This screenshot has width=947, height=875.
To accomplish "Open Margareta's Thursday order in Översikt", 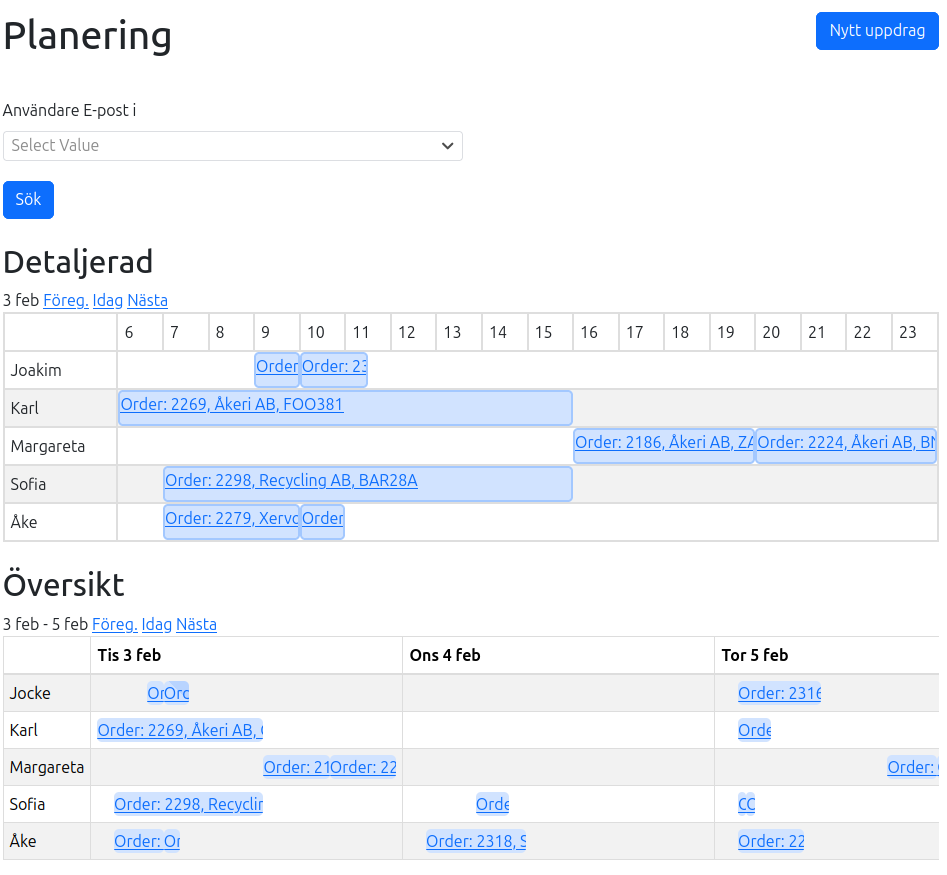I will pyautogui.click(x=912, y=768).
